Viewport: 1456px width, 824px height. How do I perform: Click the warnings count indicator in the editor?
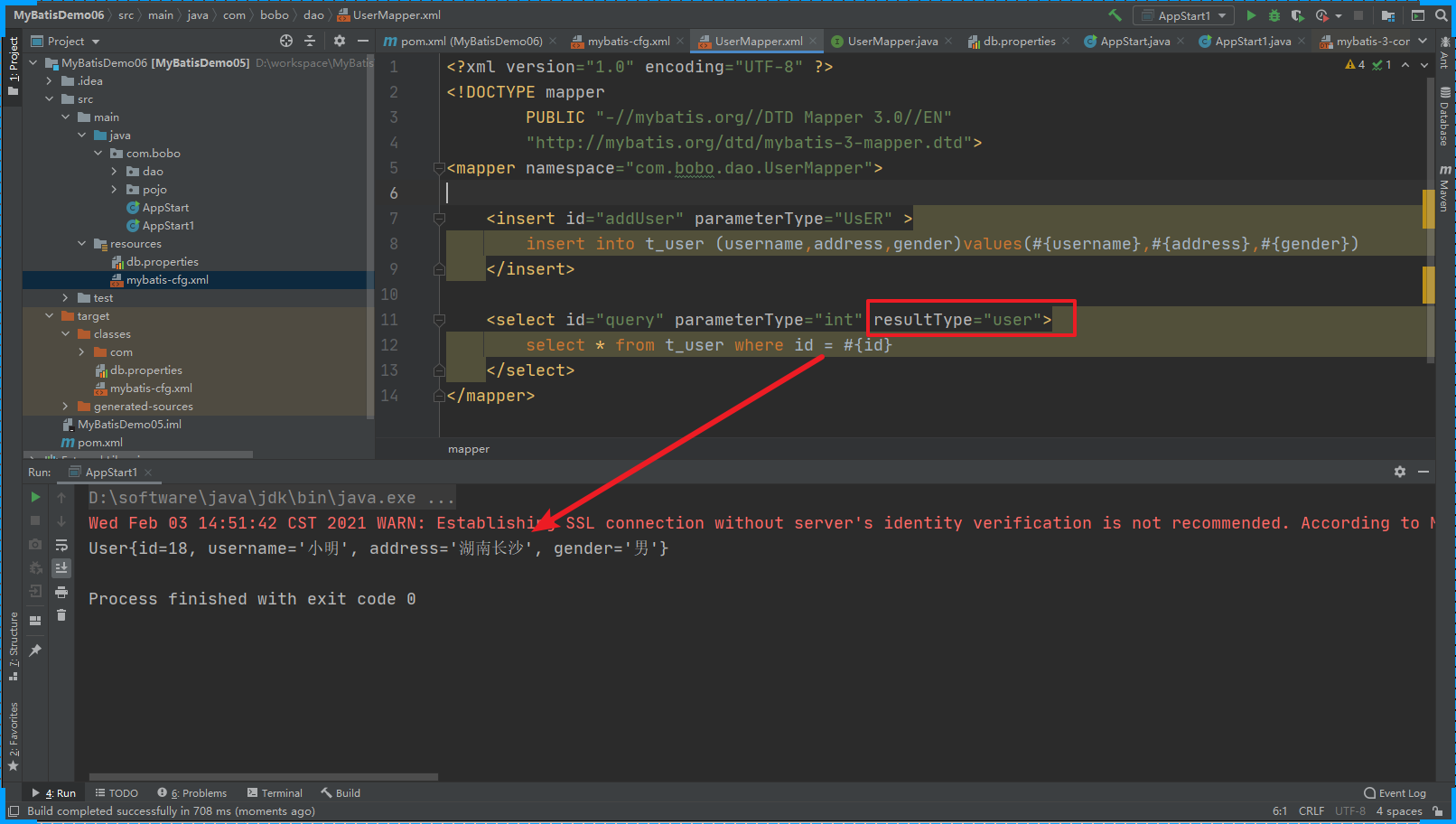point(1355,65)
